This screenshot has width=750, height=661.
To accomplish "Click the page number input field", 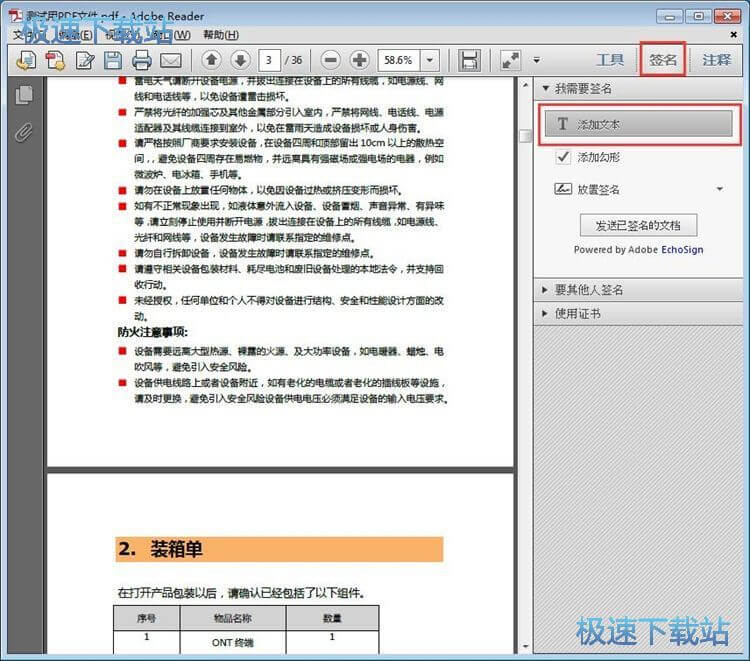I will (269, 60).
